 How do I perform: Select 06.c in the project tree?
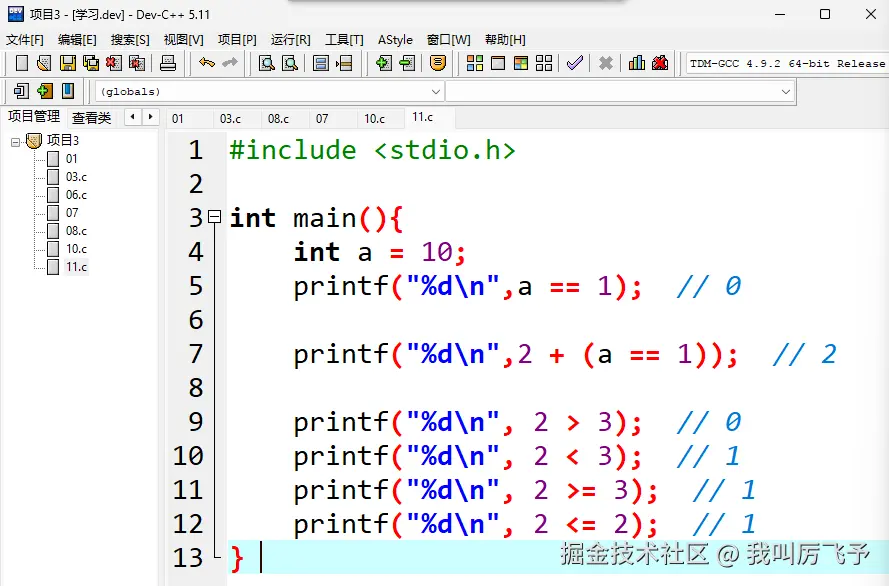(76, 195)
